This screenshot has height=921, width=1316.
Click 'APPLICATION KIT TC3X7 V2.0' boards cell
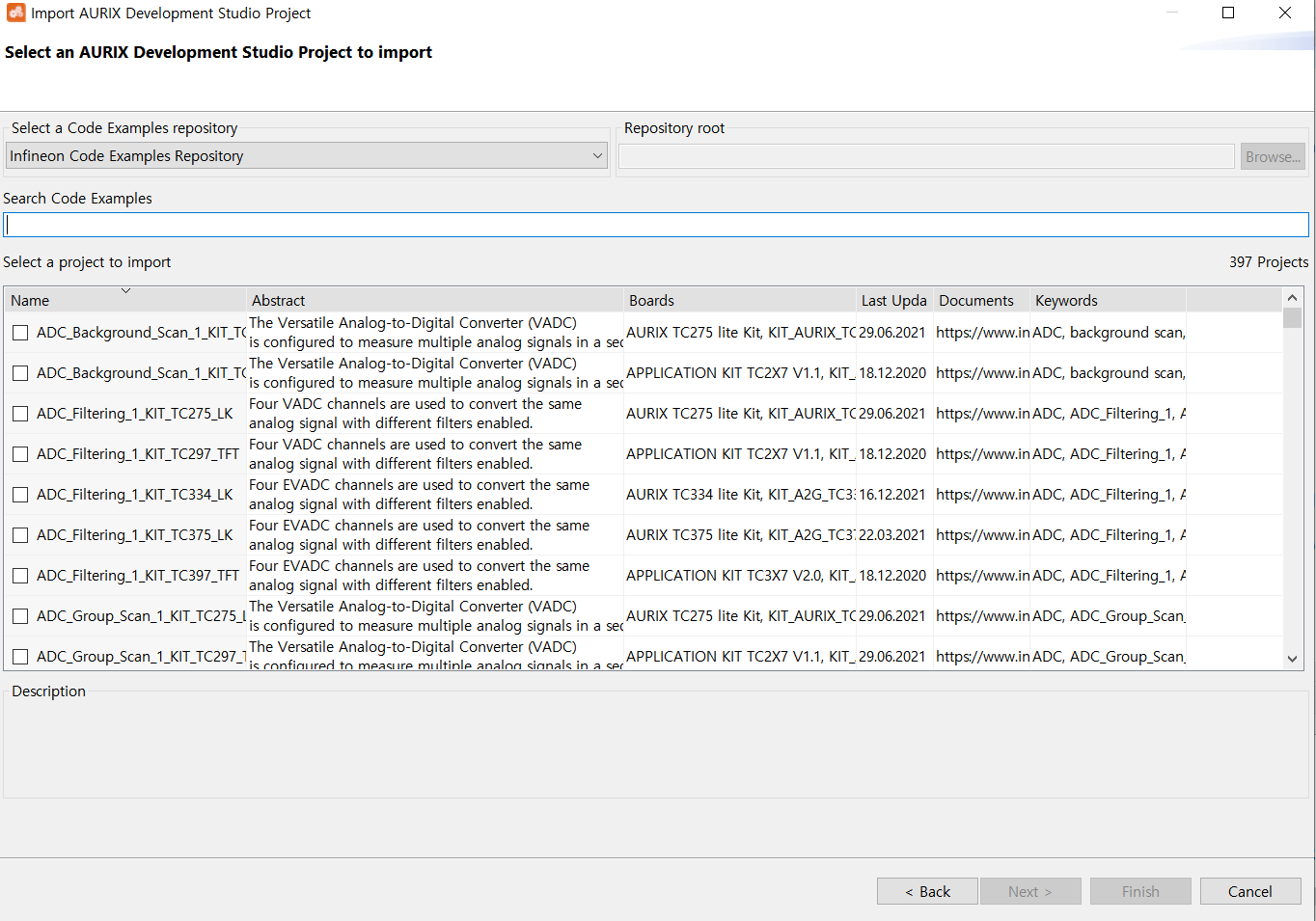pyautogui.click(x=740, y=576)
